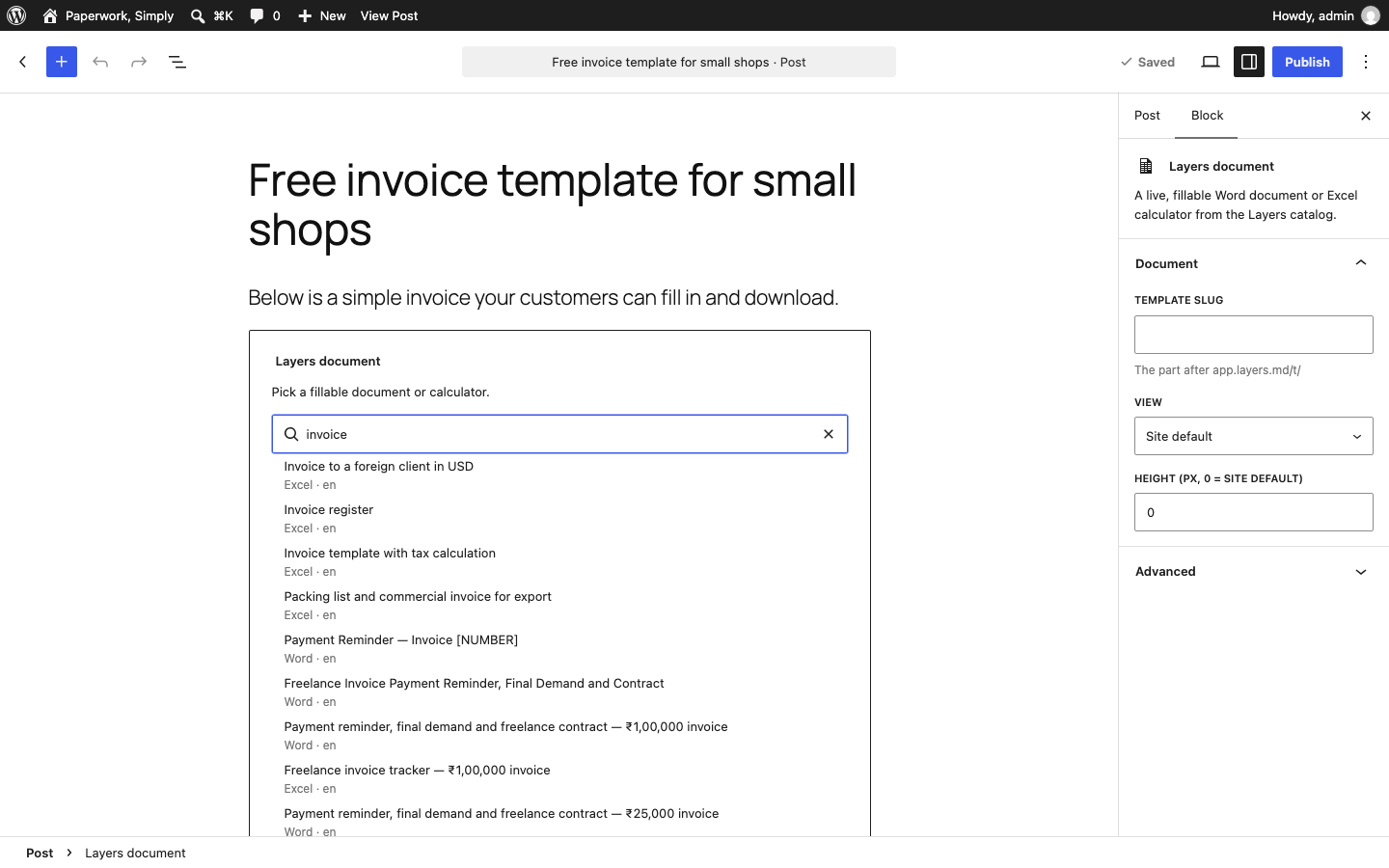
Task: Open the ⌘K command search
Action: [x=211, y=15]
